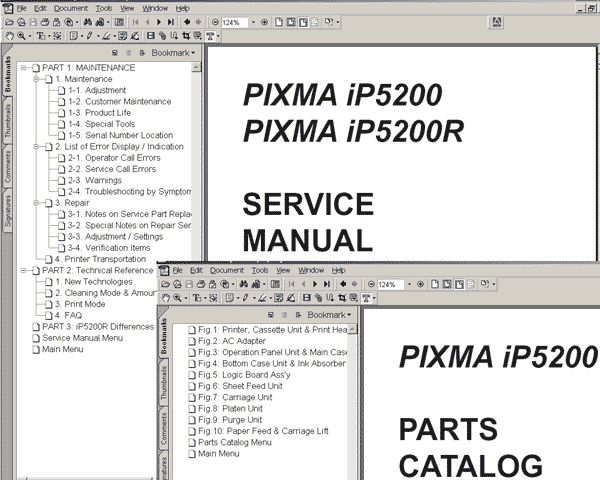Screen dimensions: 600x480
Task: Go to next page in Parts Catalog window
Action: point(315,284)
